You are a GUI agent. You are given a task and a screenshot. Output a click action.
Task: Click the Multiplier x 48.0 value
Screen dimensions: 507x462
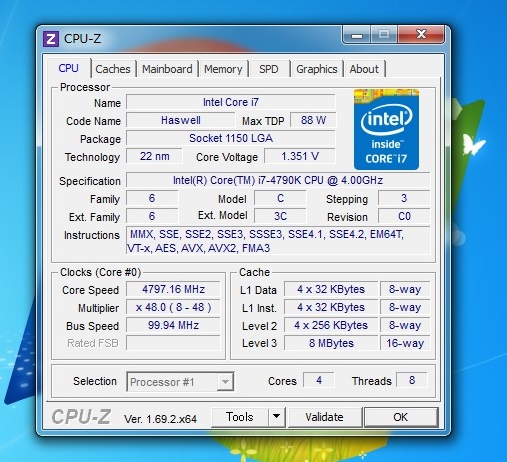point(173,307)
